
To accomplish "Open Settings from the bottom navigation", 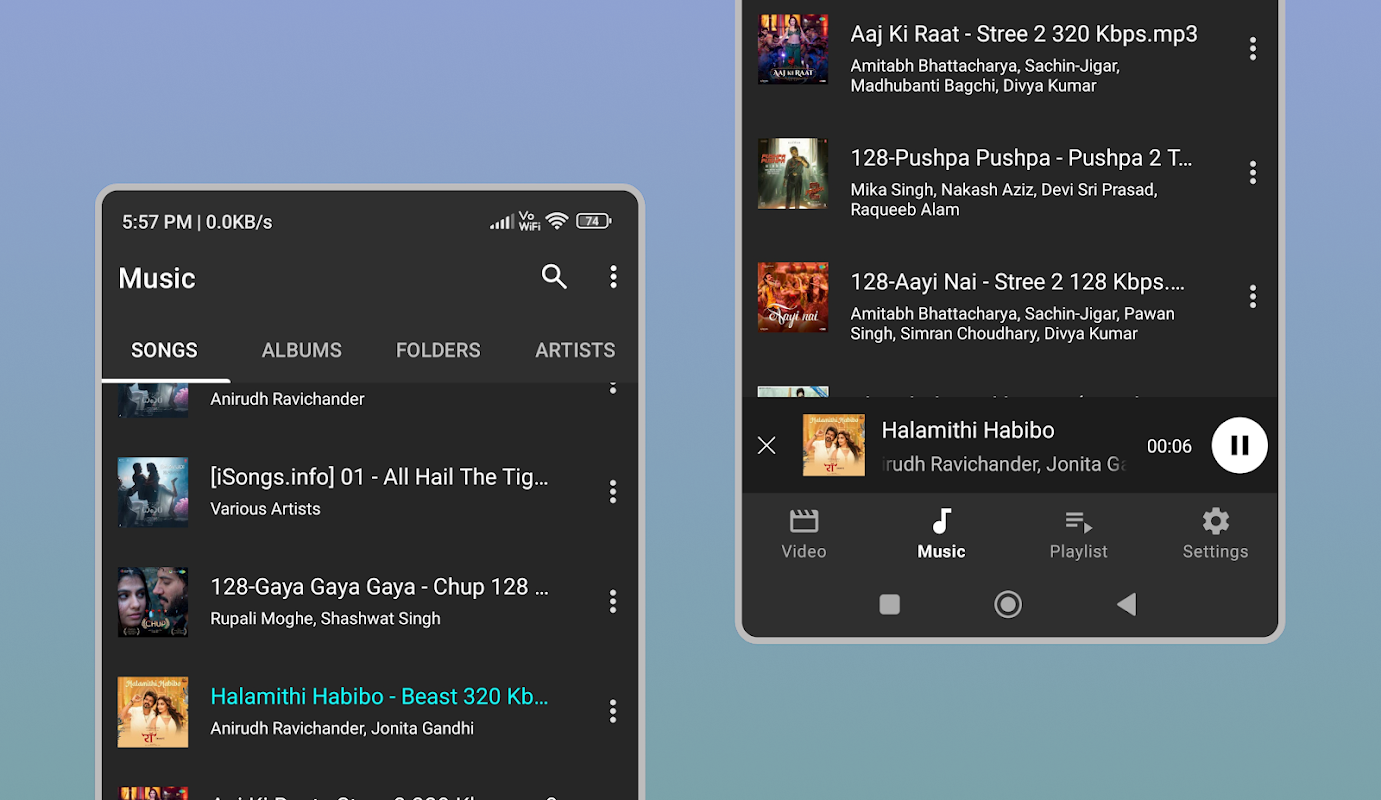I will (1215, 534).
